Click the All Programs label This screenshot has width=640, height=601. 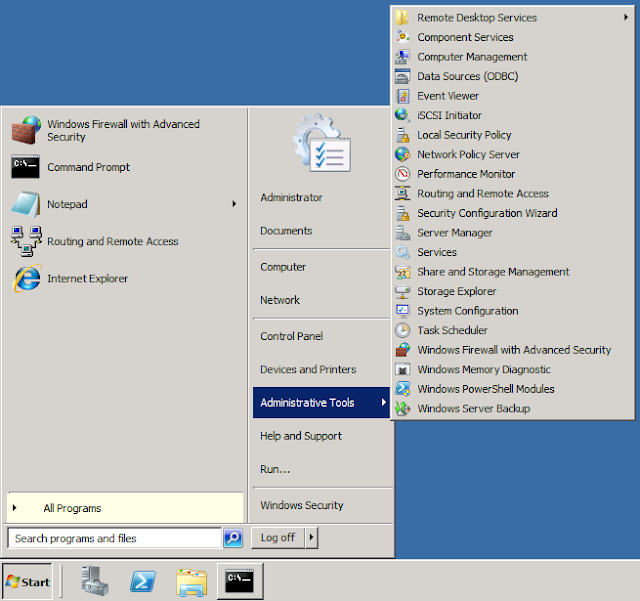click(72, 508)
